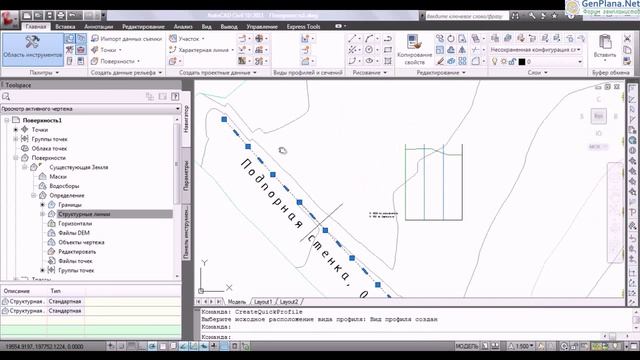Open the Express Tools ribbon tab
This screenshot has height=360, width=640.
[x=303, y=27]
